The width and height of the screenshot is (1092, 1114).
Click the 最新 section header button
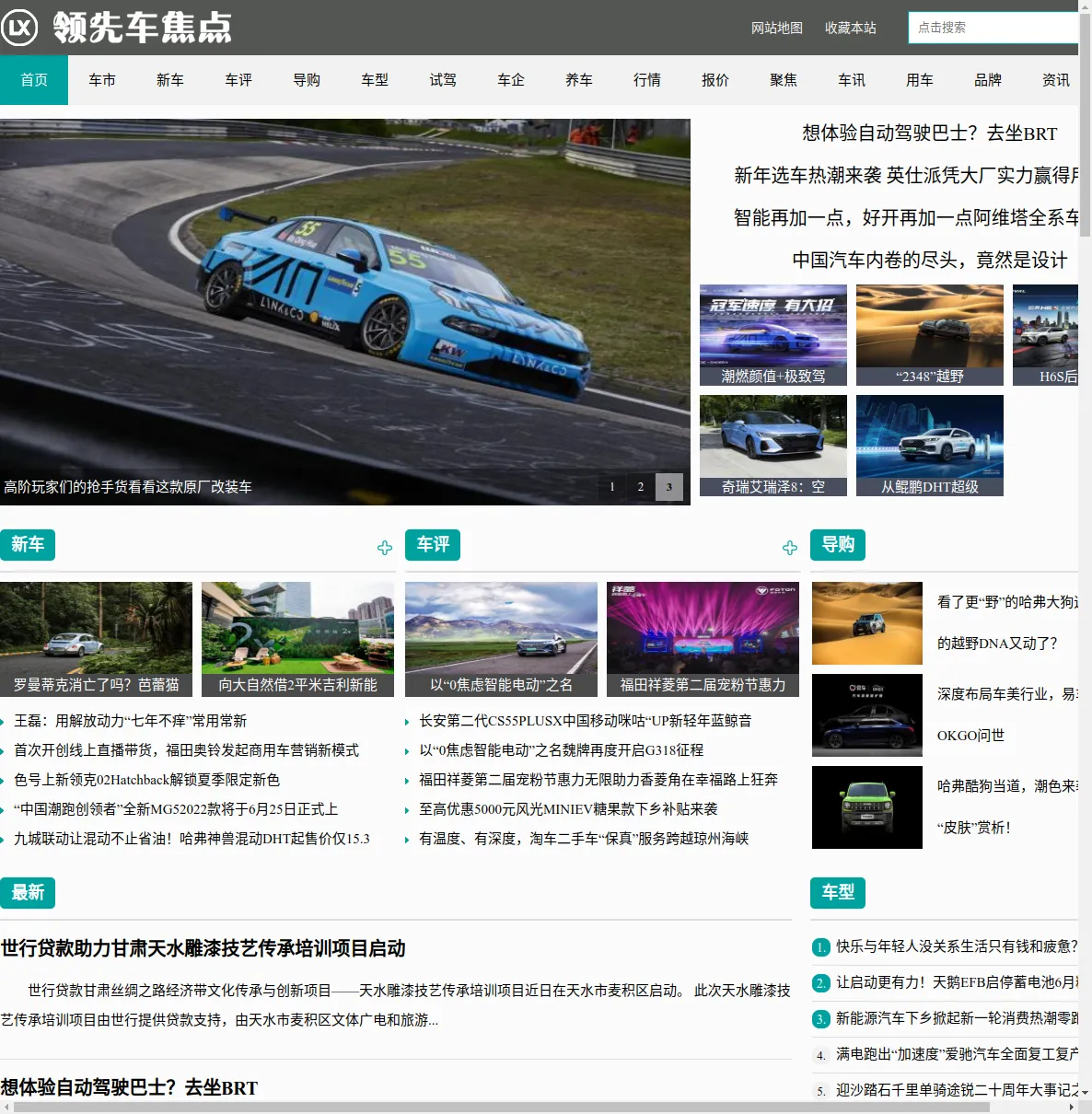coord(28,893)
